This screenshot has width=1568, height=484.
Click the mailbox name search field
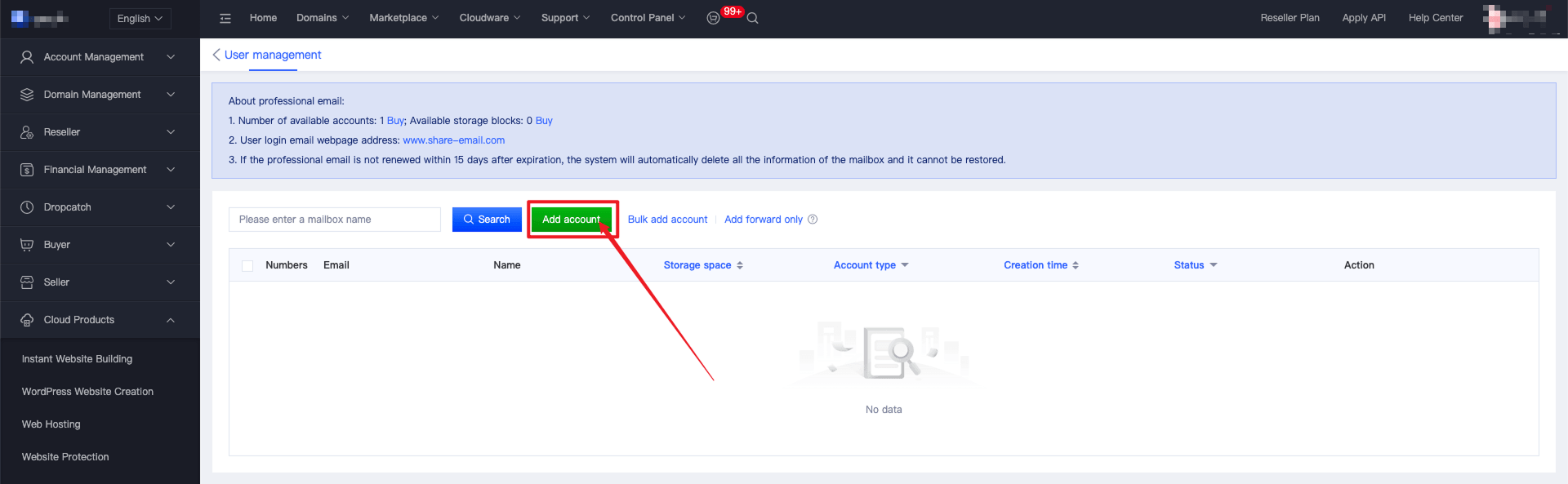click(335, 220)
